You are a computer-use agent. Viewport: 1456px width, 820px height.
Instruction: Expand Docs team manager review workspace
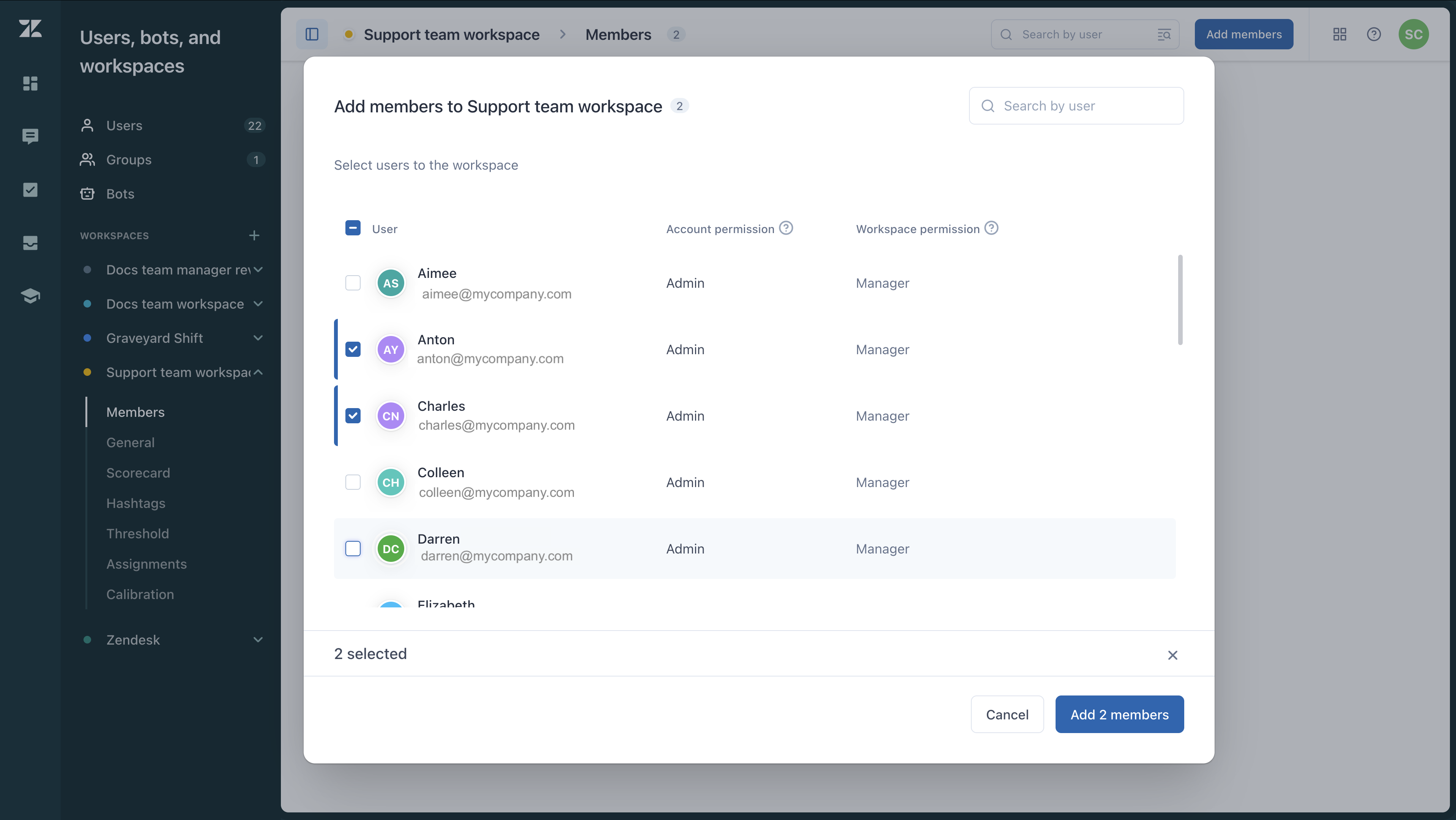click(x=258, y=270)
